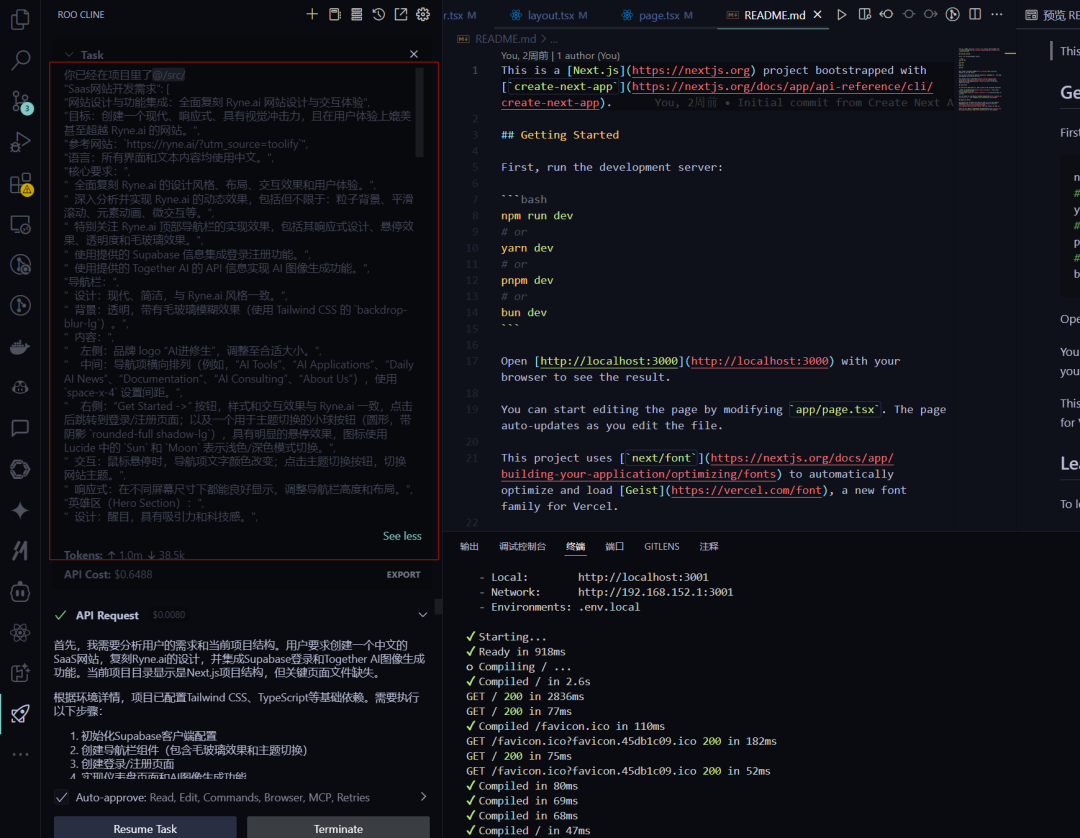Open the chat speech-bubble view
This screenshot has height=838, width=1080.
[20, 428]
